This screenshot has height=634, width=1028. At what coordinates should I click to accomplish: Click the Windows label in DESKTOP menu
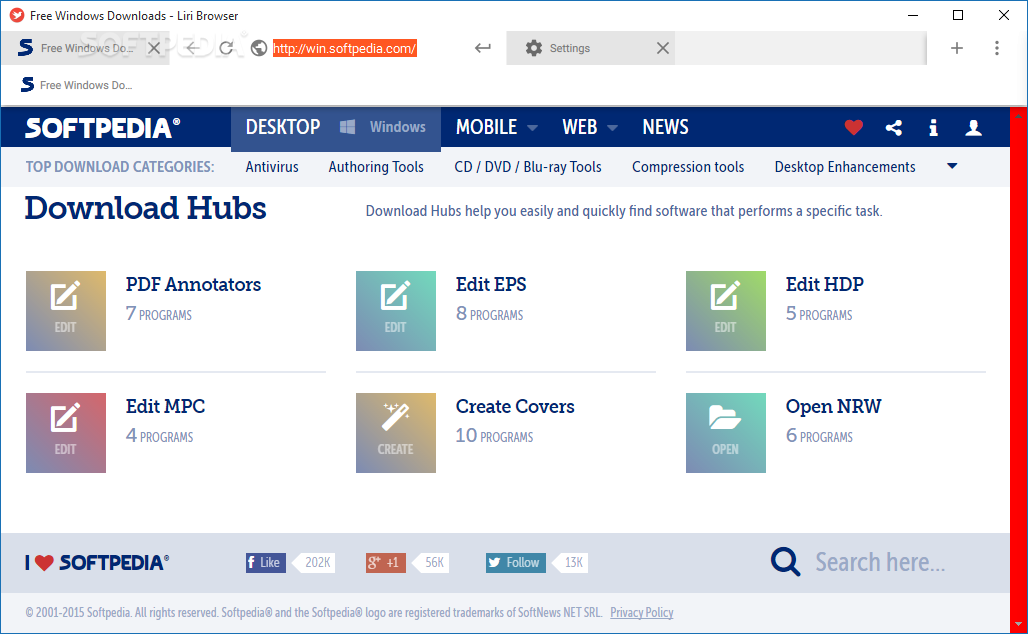(397, 127)
